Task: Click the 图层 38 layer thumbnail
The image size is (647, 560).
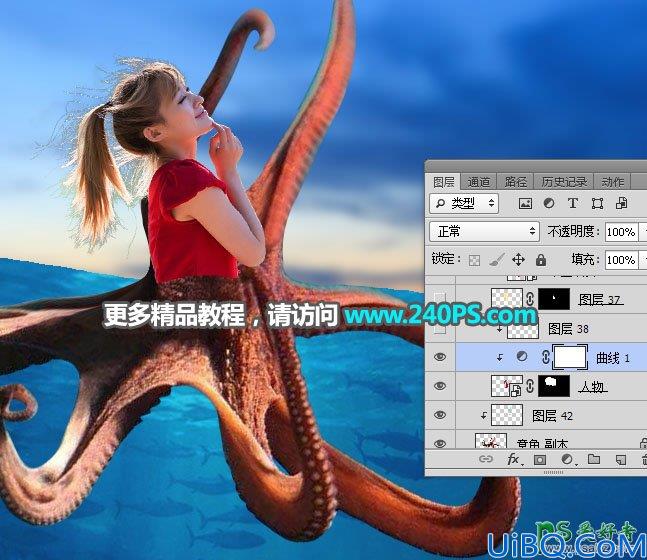Action: pyautogui.click(x=523, y=330)
